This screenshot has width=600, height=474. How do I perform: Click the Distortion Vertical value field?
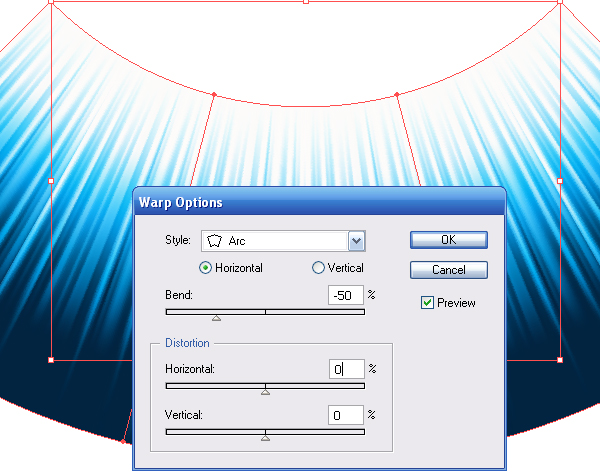(x=346, y=415)
